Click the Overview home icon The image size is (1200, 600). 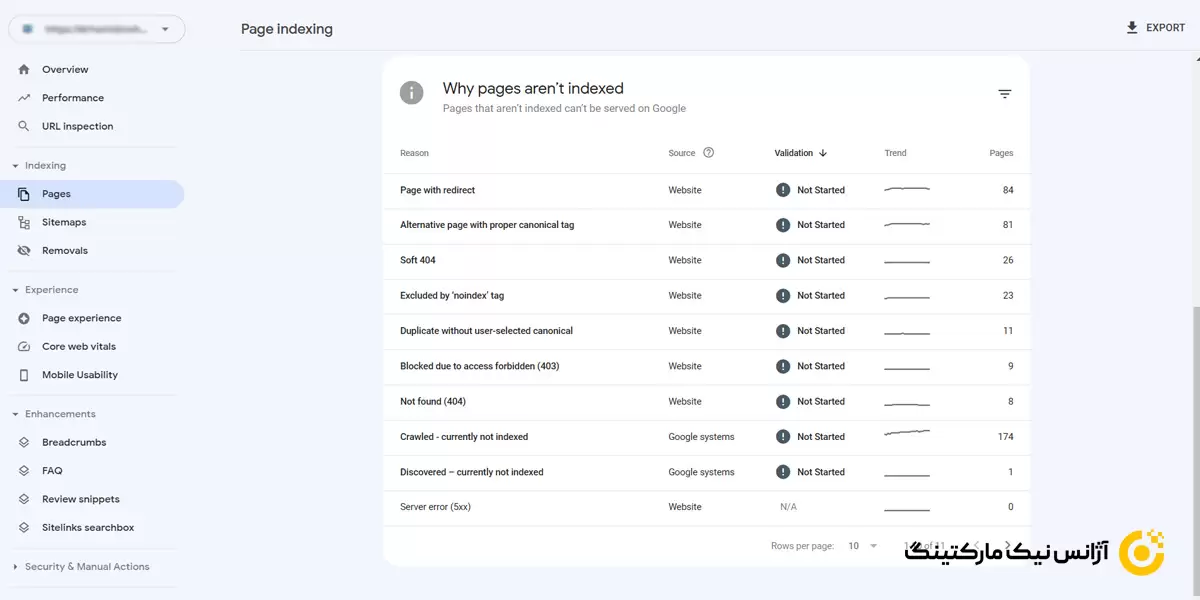pos(24,70)
